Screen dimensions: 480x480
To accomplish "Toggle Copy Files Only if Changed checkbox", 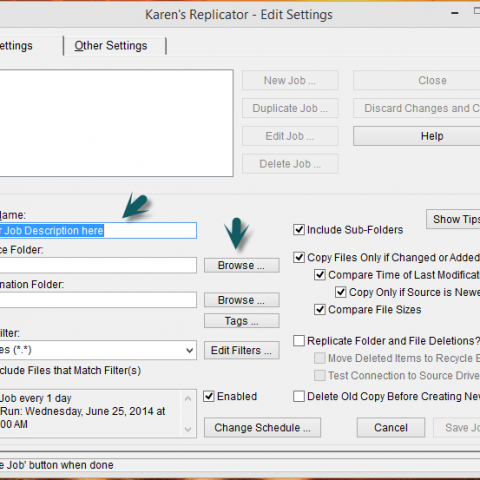I will click(299, 257).
